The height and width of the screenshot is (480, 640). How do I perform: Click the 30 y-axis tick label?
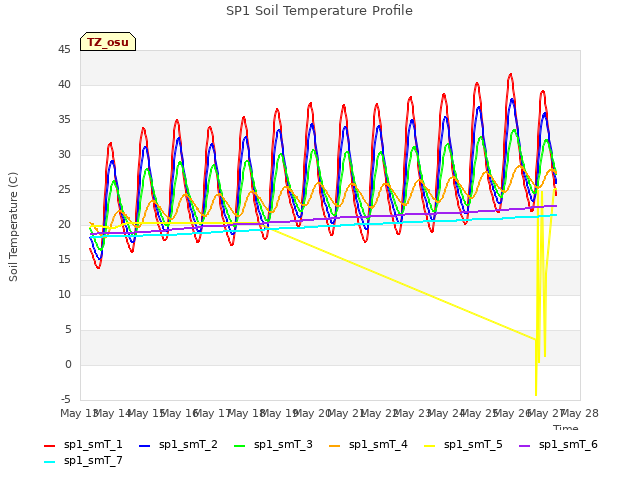[x=64, y=154]
